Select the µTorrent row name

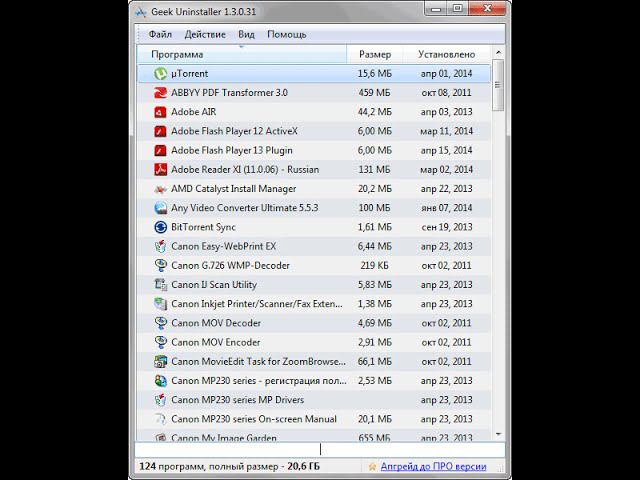pyautogui.click(x=189, y=73)
